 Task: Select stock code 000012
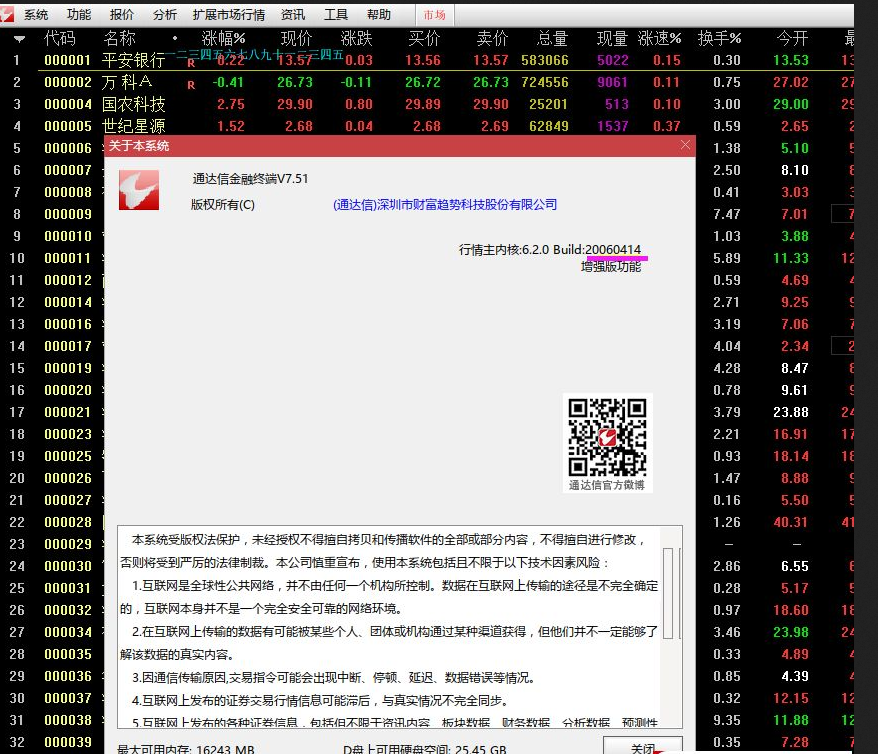[x=68, y=280]
